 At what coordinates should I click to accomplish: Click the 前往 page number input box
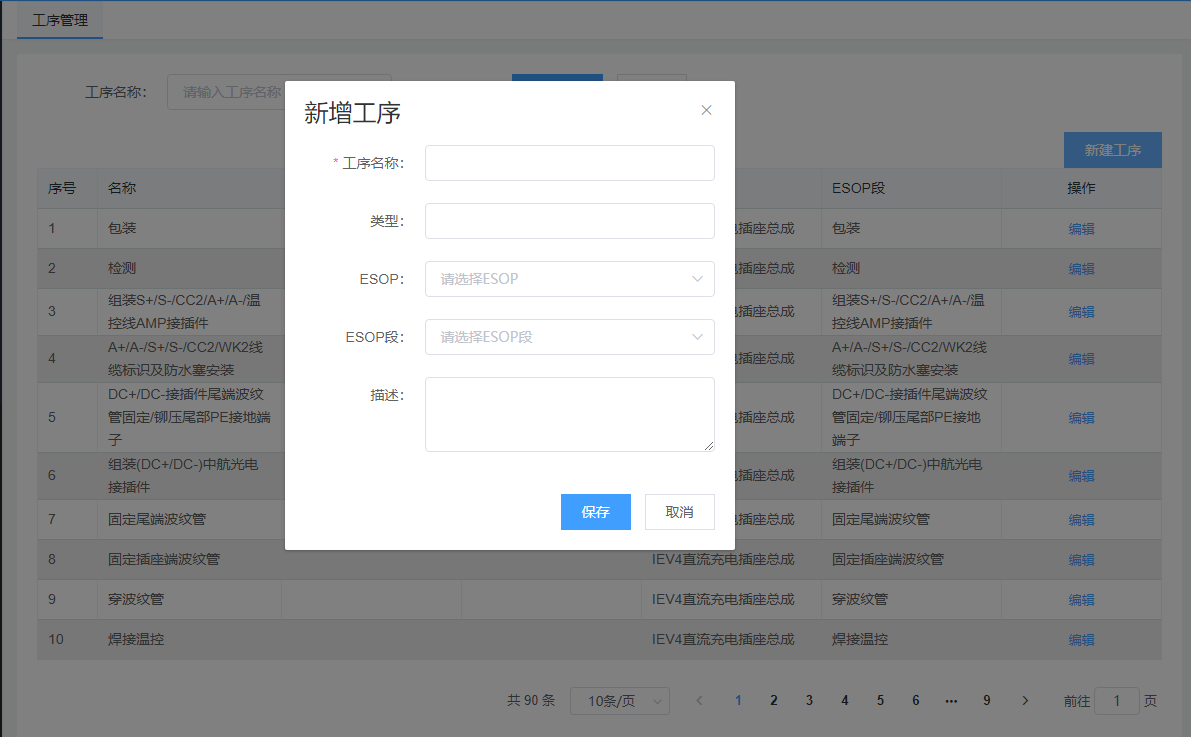(x=1116, y=701)
